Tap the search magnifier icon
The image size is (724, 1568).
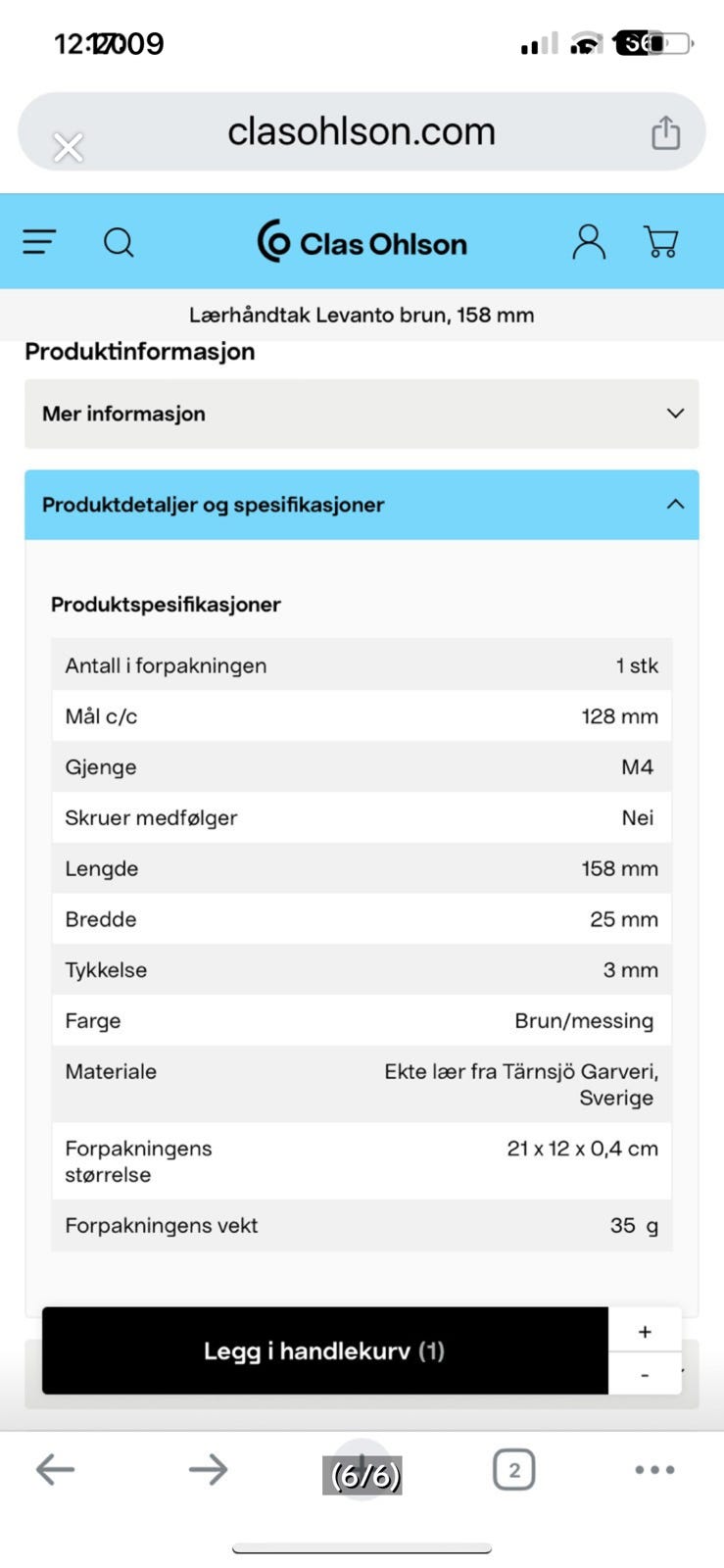[x=119, y=241]
